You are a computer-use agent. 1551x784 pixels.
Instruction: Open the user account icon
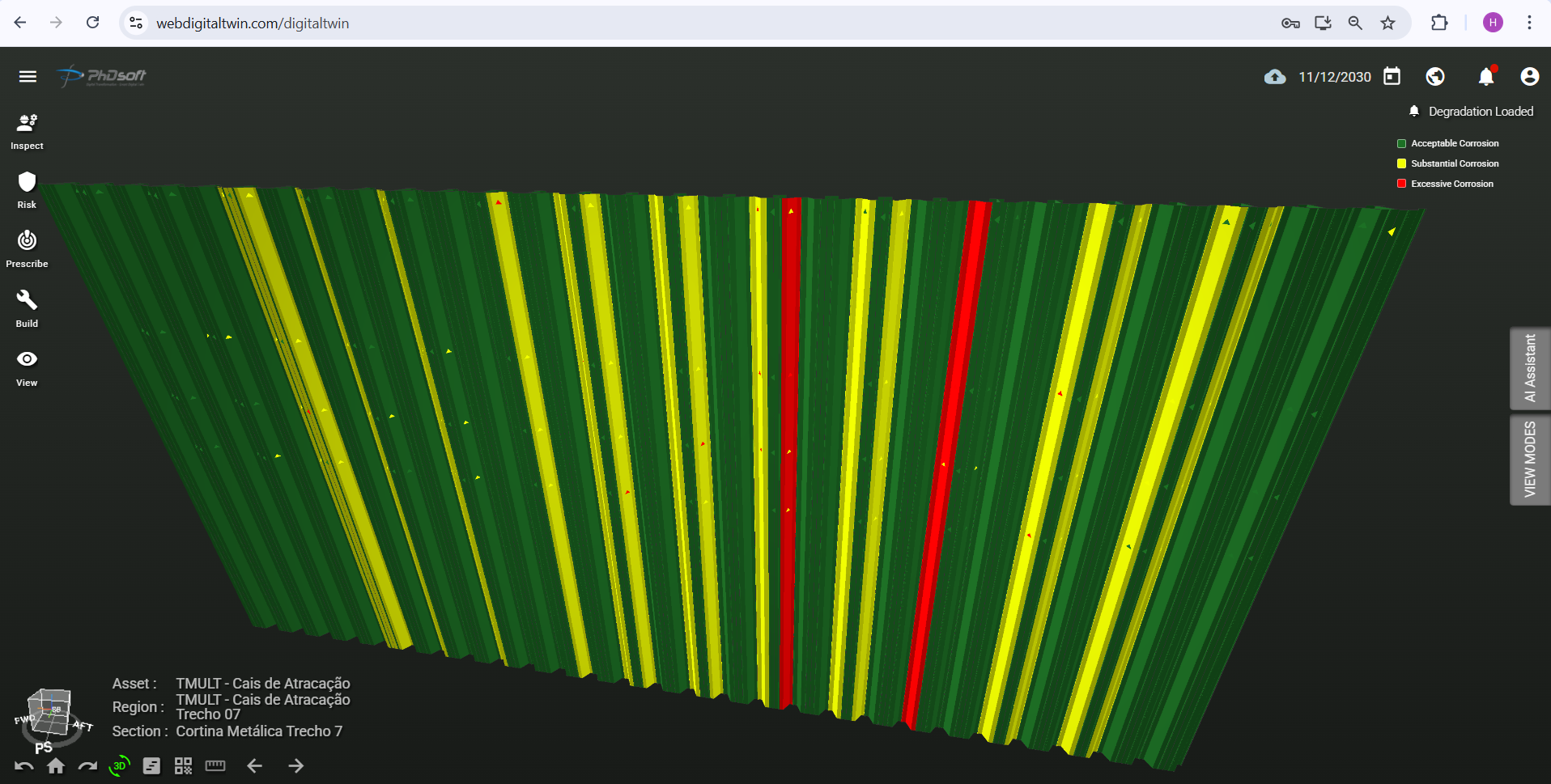point(1529,76)
